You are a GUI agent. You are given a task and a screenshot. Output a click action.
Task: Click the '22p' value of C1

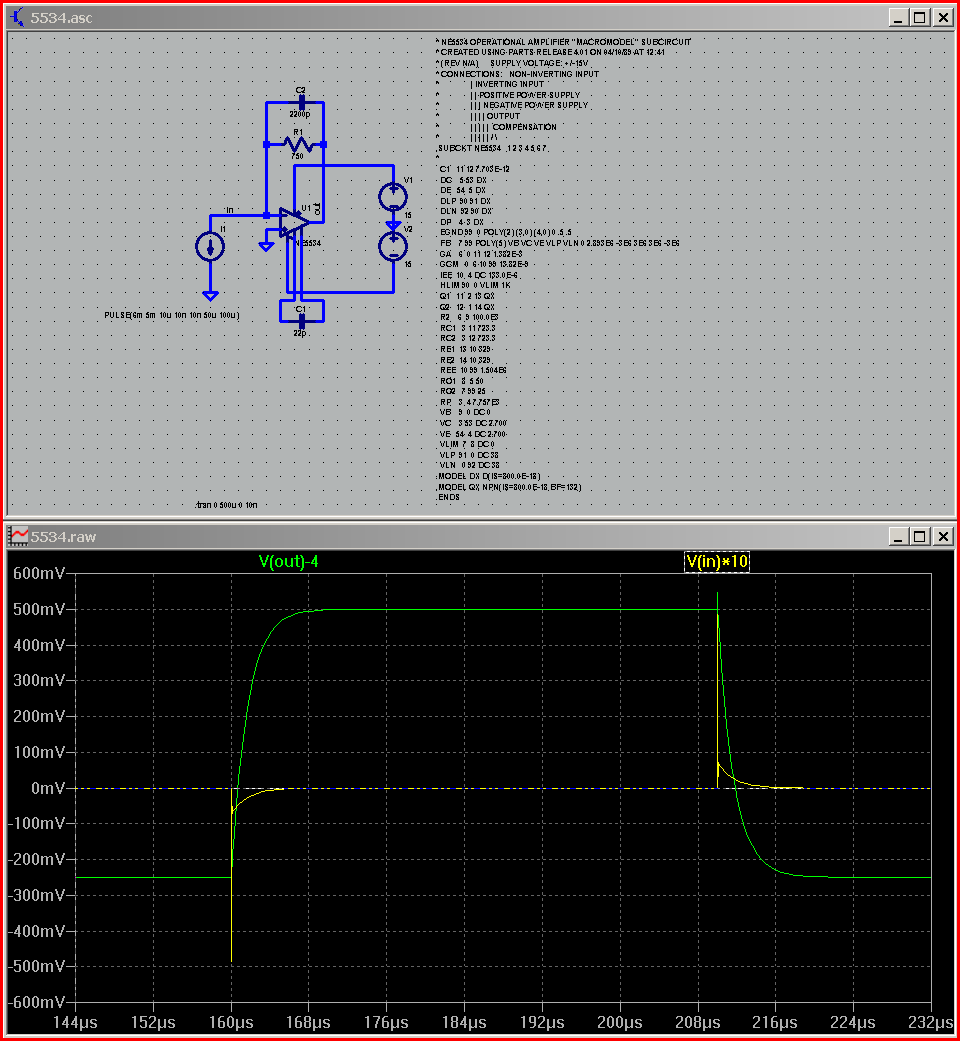pyautogui.click(x=300, y=333)
